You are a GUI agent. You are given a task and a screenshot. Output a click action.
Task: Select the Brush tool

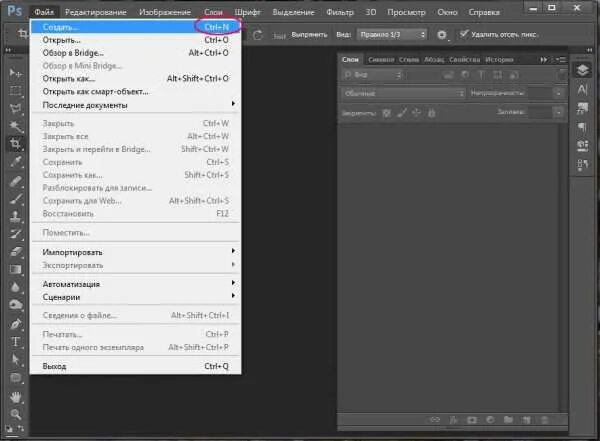(x=16, y=199)
